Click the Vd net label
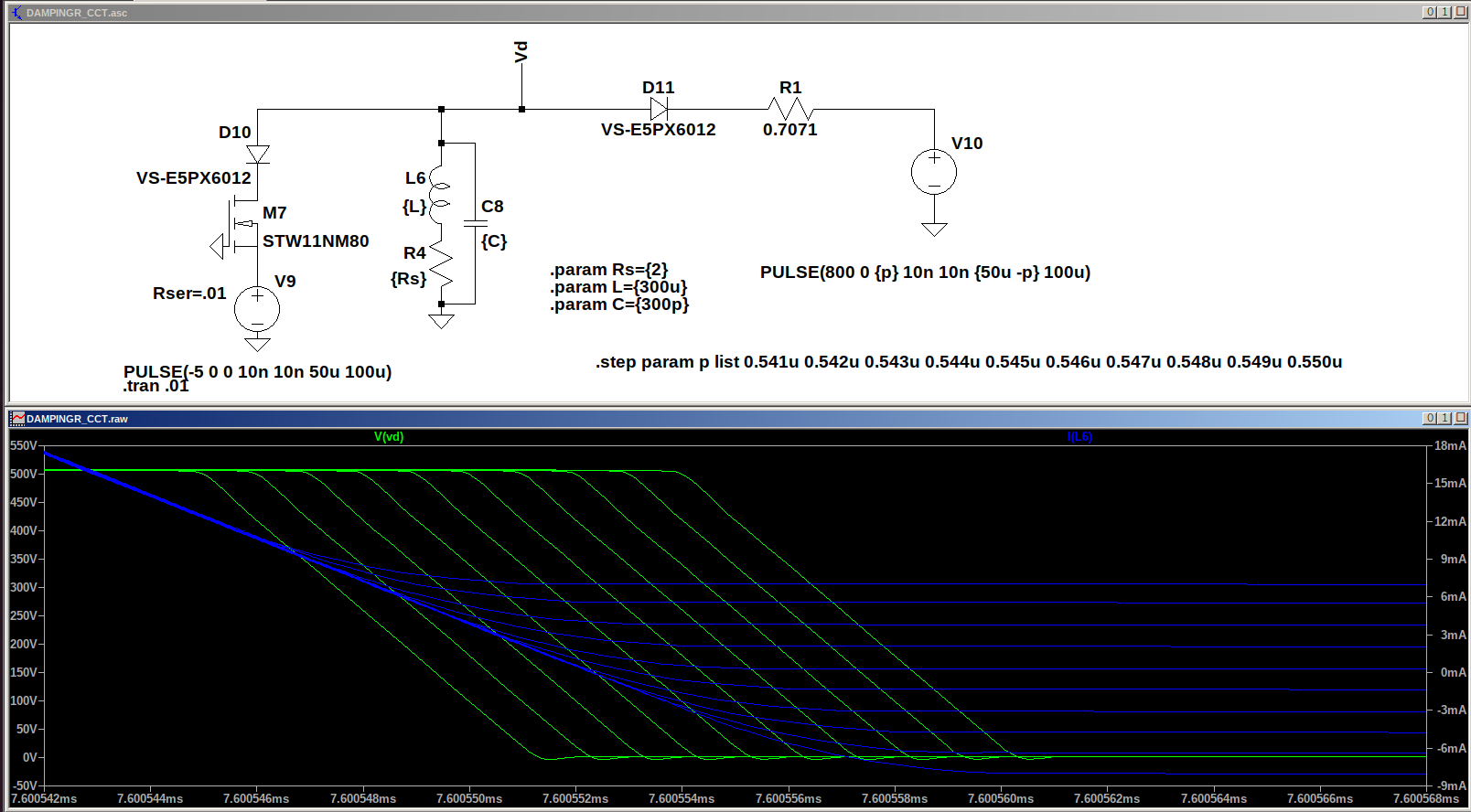The height and width of the screenshot is (812, 1471). pos(521,52)
